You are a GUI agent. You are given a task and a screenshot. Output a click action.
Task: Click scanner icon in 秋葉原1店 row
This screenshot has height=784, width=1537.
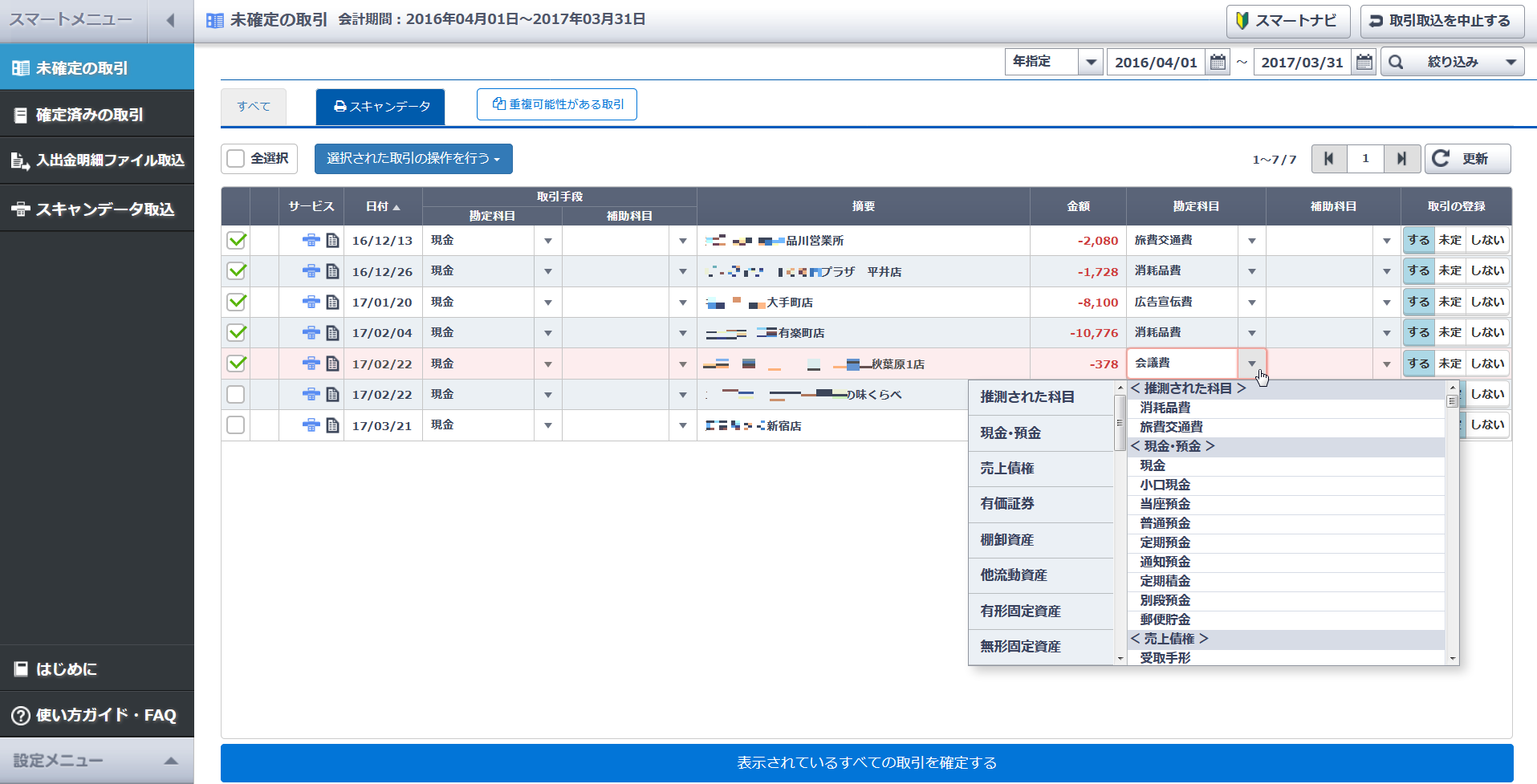click(x=311, y=364)
